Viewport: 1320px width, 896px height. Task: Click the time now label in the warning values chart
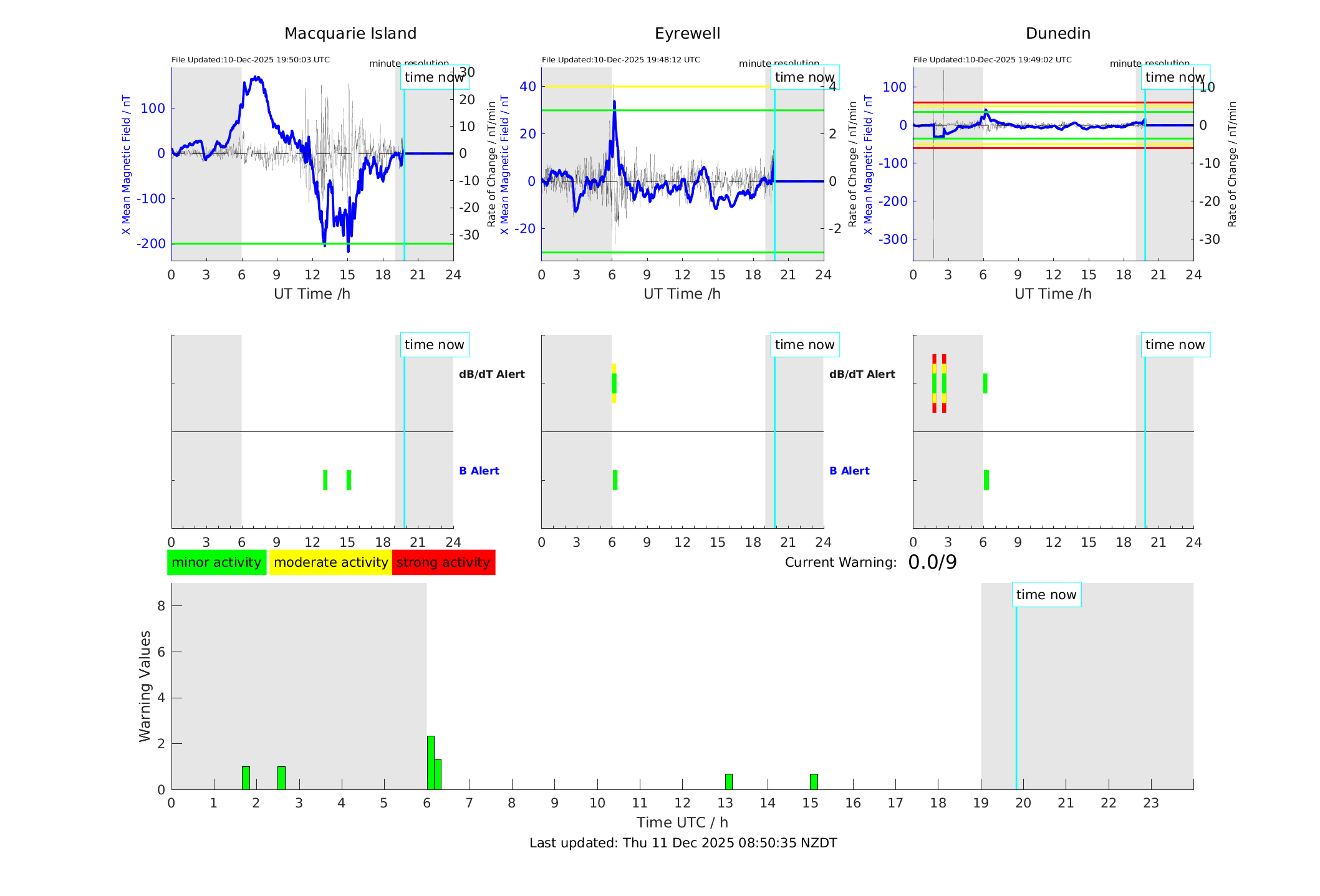click(1046, 595)
